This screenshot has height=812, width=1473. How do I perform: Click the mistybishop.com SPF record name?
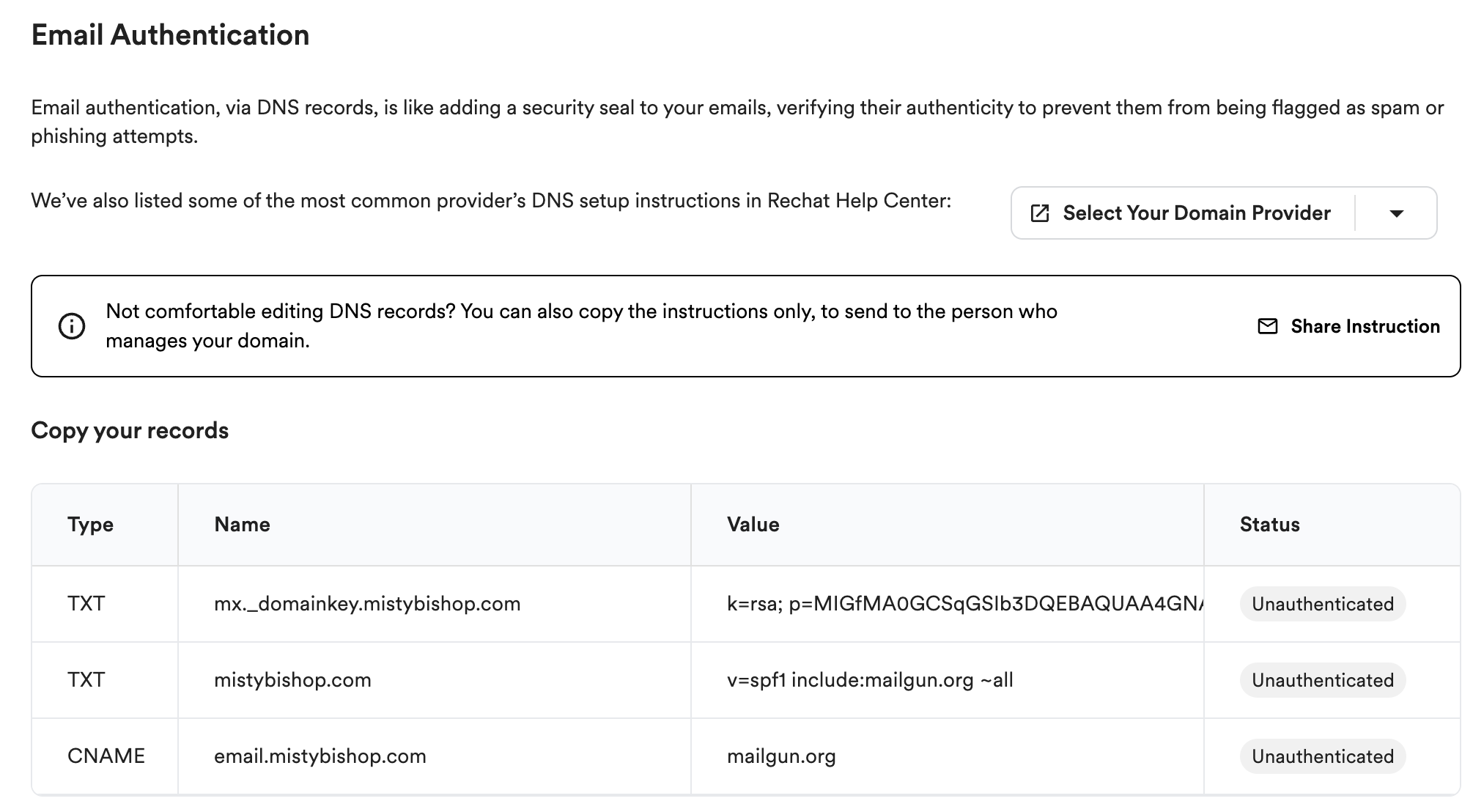click(x=292, y=680)
